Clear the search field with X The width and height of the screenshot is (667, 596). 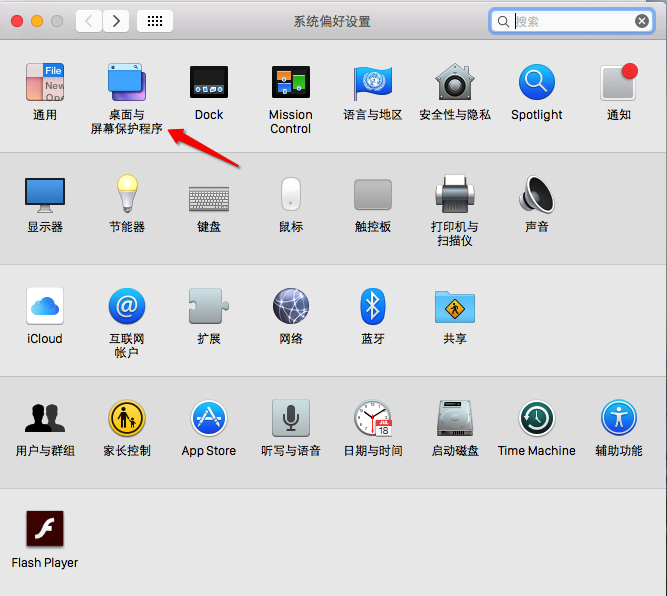tap(641, 21)
